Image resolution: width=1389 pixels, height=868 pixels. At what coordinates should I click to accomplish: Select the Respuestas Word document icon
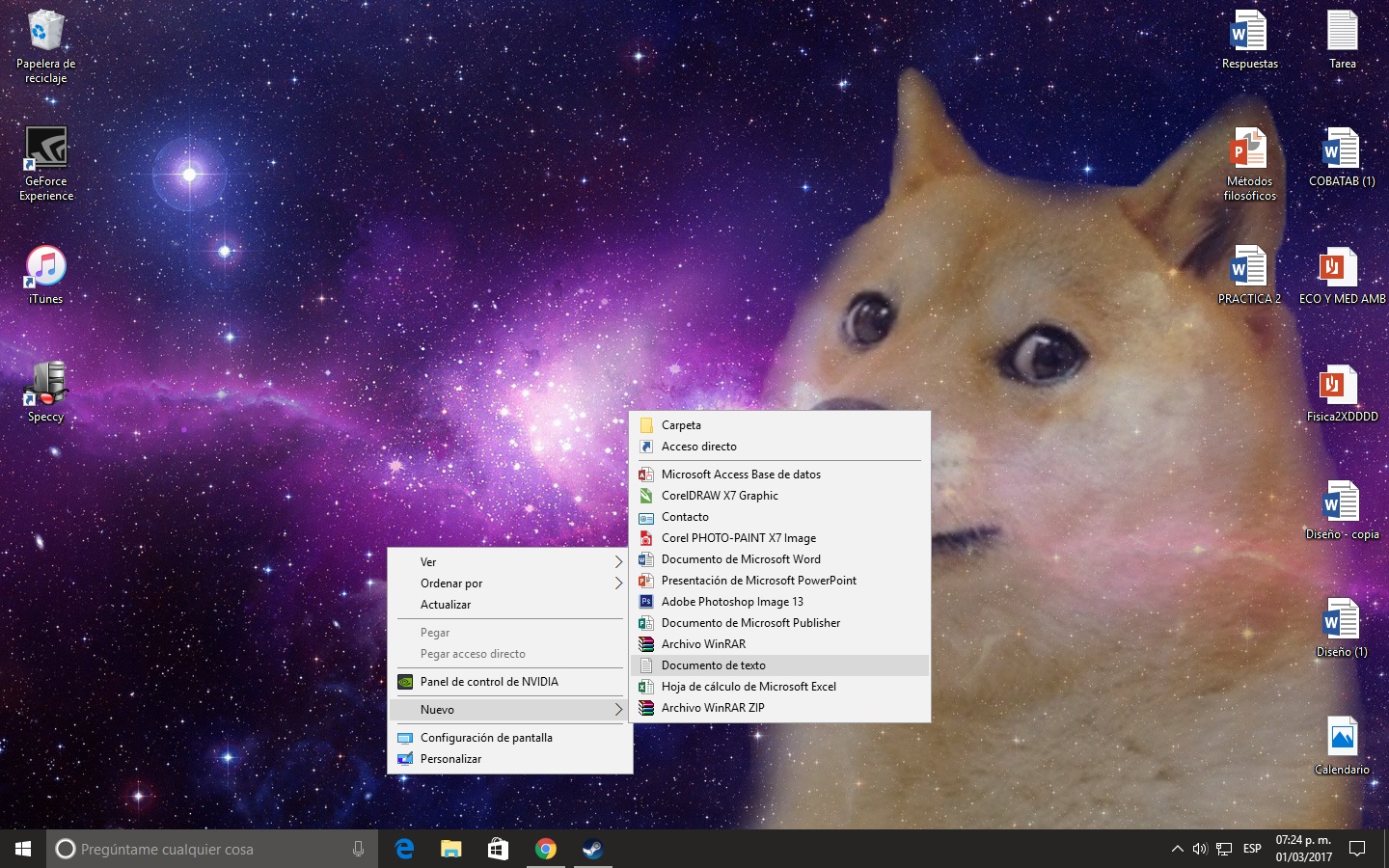pyautogui.click(x=1249, y=41)
